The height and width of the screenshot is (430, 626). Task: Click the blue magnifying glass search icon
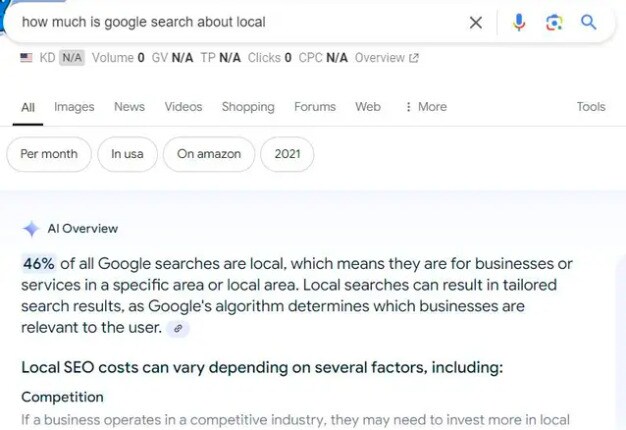click(x=589, y=22)
